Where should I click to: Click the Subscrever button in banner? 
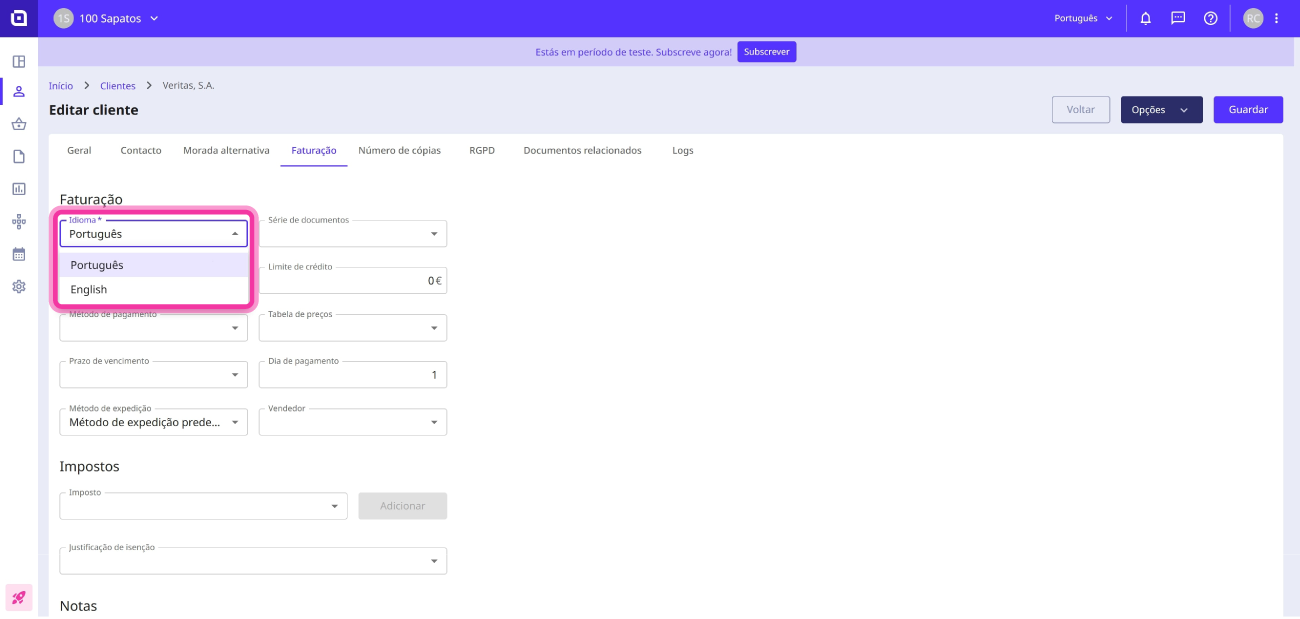(767, 52)
